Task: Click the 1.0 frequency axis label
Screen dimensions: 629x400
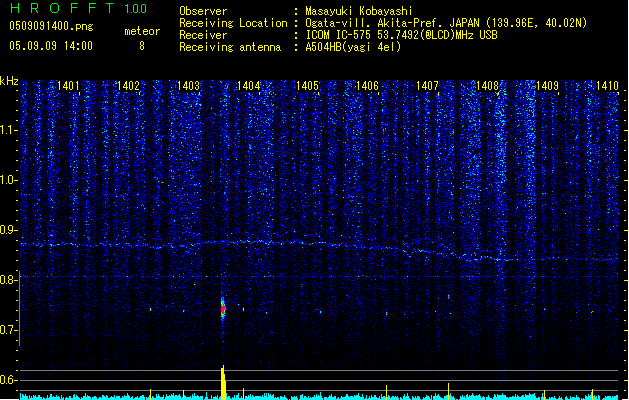Action: click(9, 180)
